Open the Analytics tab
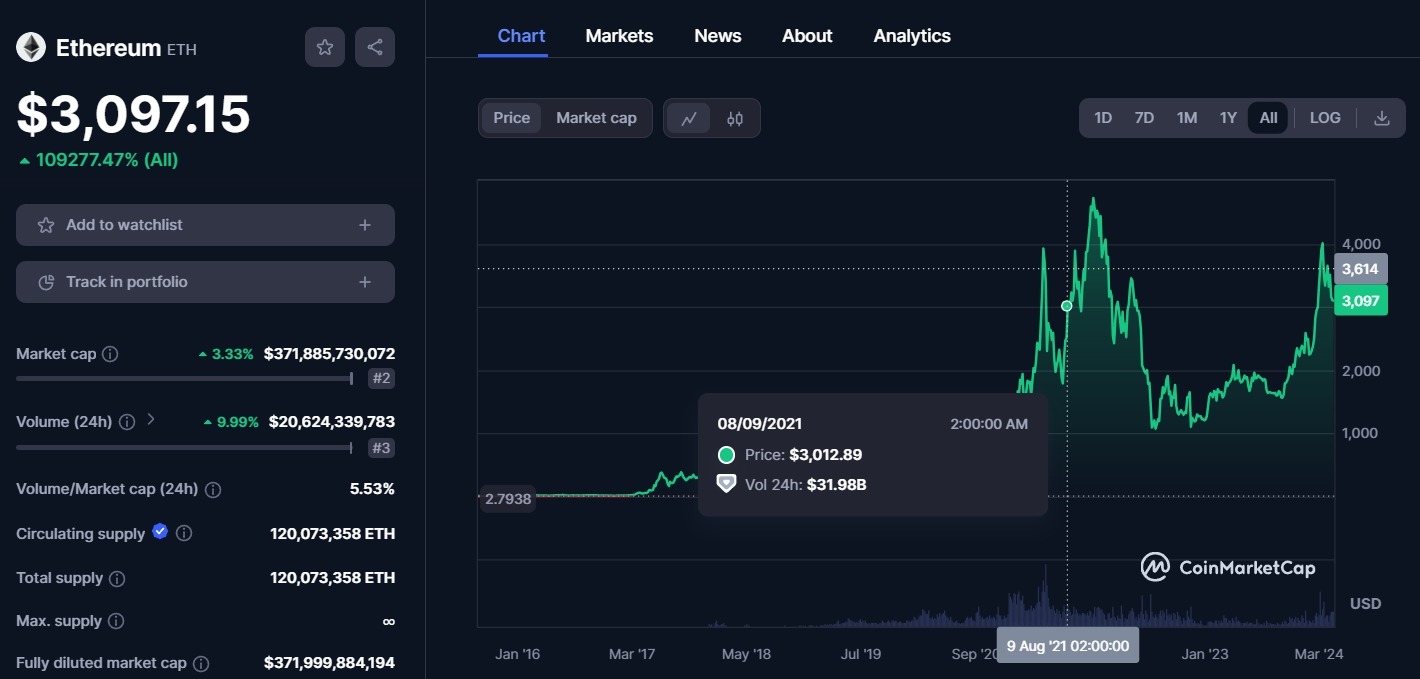The image size is (1420, 679). [x=912, y=36]
